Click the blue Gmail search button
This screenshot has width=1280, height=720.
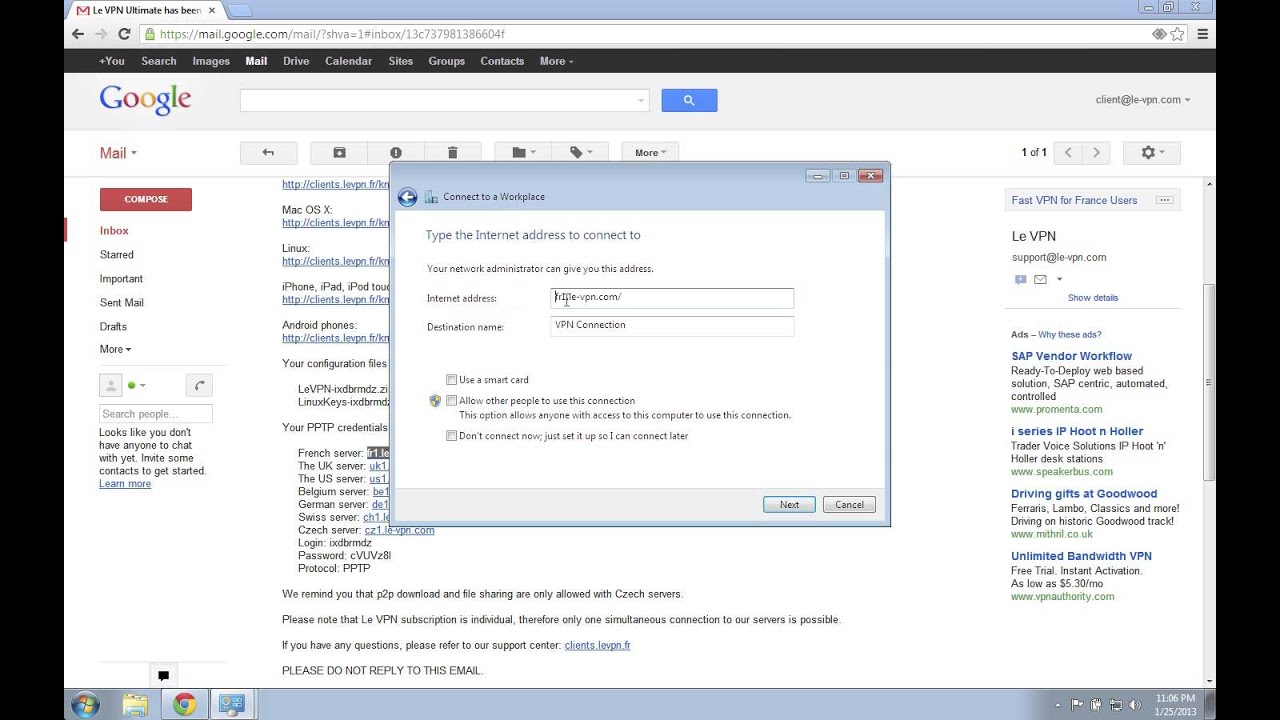[x=689, y=100]
